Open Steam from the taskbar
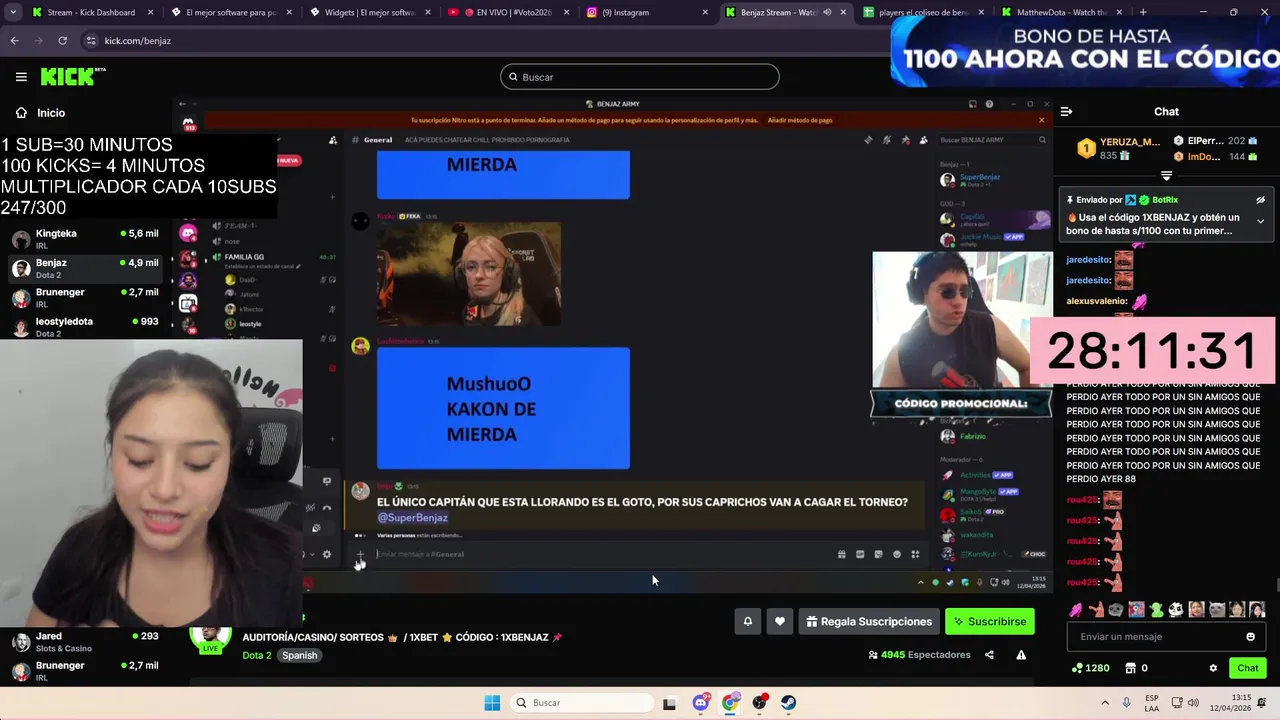The height and width of the screenshot is (720, 1280). click(x=789, y=703)
